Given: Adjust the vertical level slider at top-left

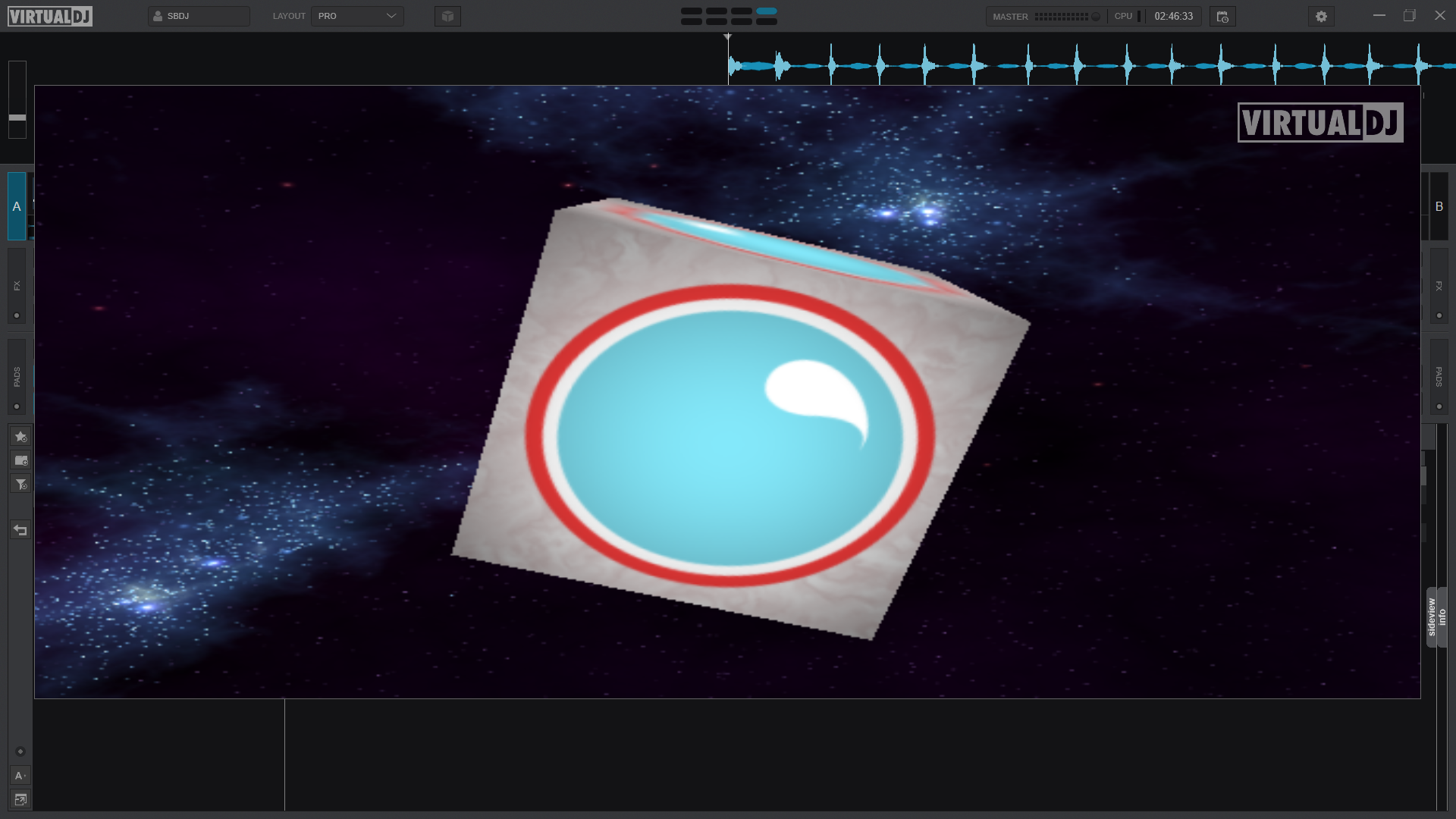Looking at the screenshot, I should (17, 100).
